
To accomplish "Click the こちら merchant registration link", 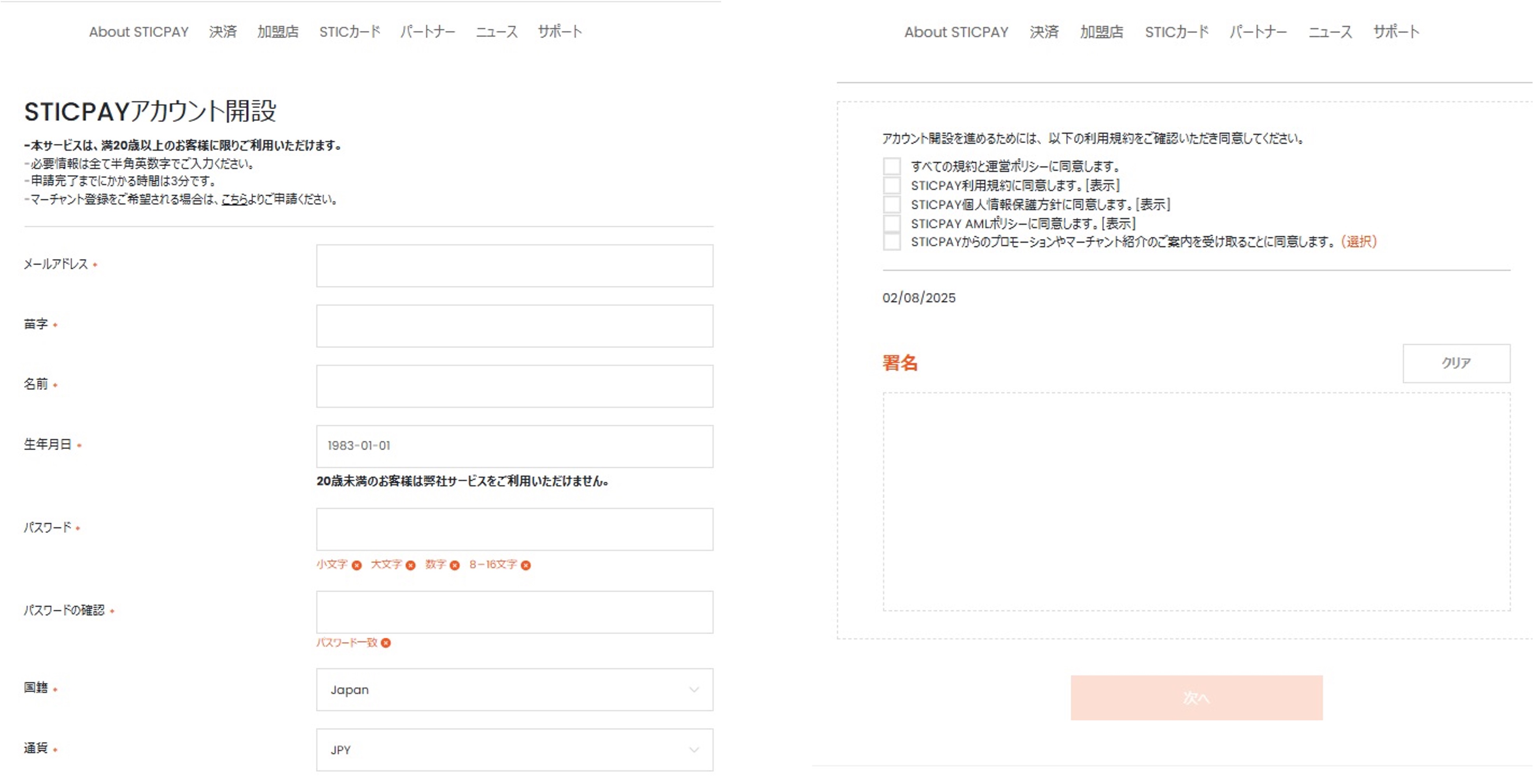I will point(234,199).
